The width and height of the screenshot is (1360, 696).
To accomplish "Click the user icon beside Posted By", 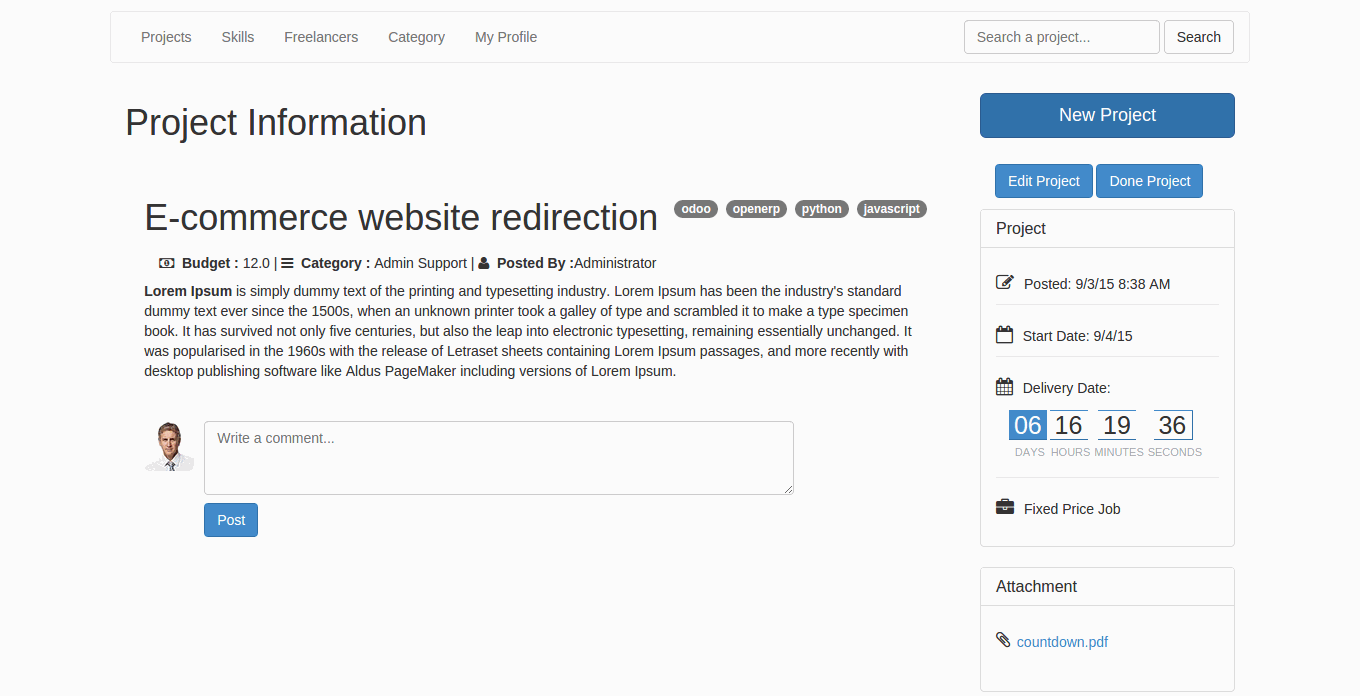I will tap(484, 263).
